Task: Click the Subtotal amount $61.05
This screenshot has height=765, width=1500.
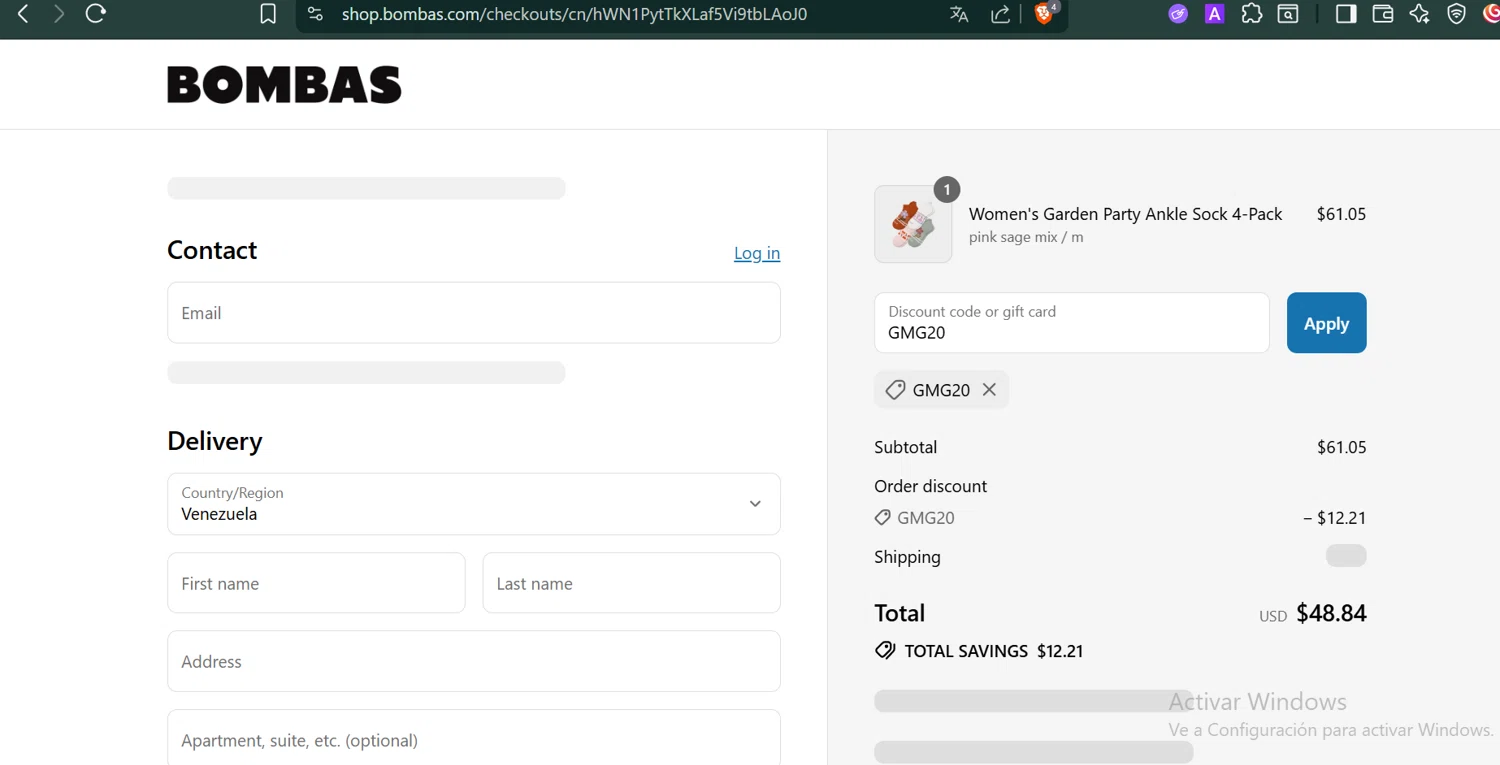Action: tap(1341, 447)
